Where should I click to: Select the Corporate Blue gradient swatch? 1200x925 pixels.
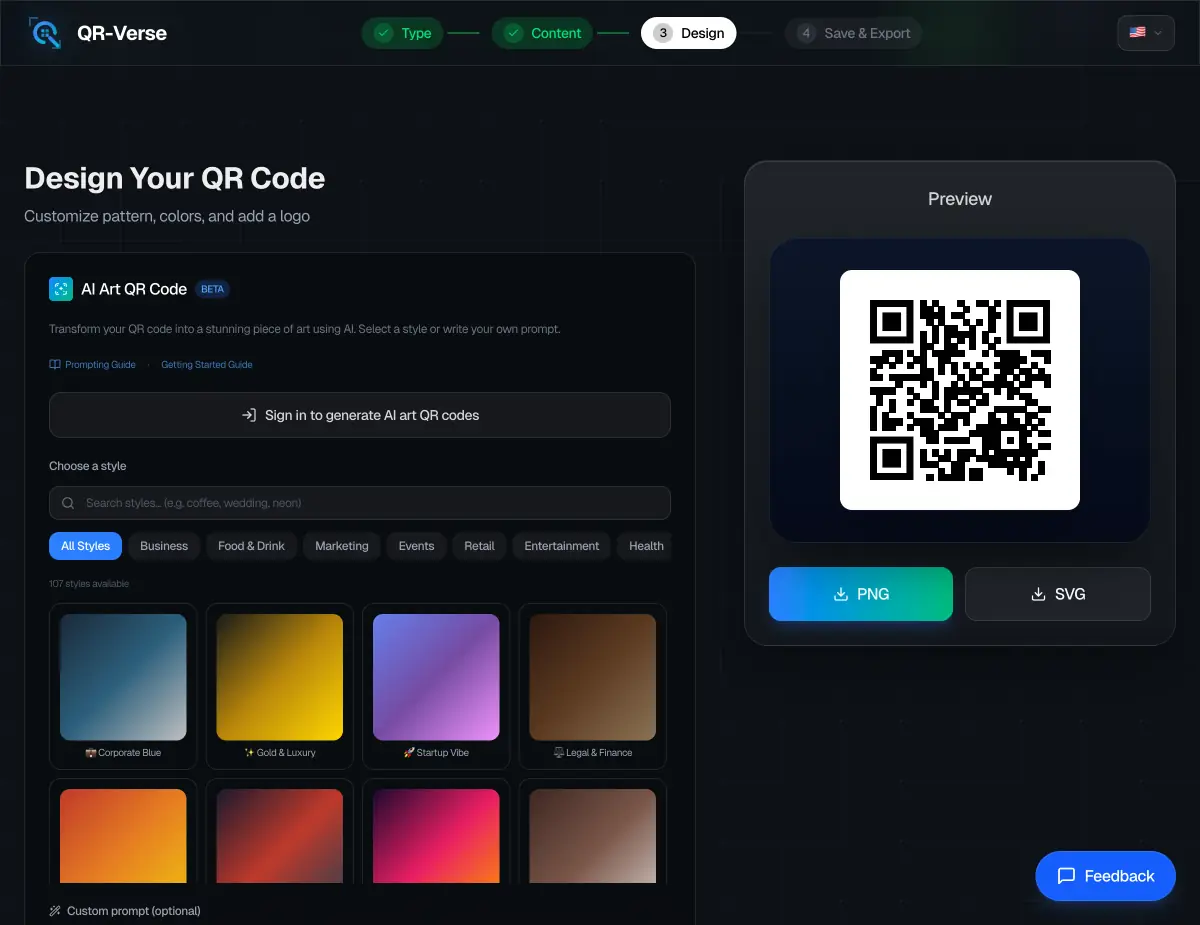pyautogui.click(x=123, y=677)
